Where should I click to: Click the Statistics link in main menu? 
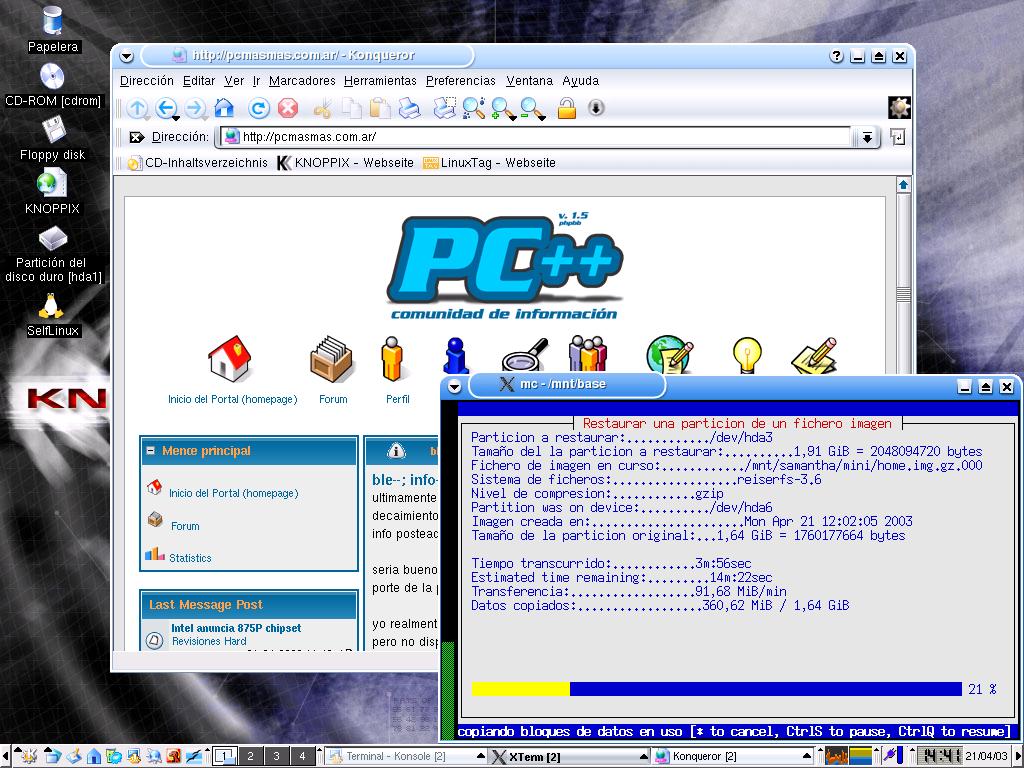[x=190, y=558]
